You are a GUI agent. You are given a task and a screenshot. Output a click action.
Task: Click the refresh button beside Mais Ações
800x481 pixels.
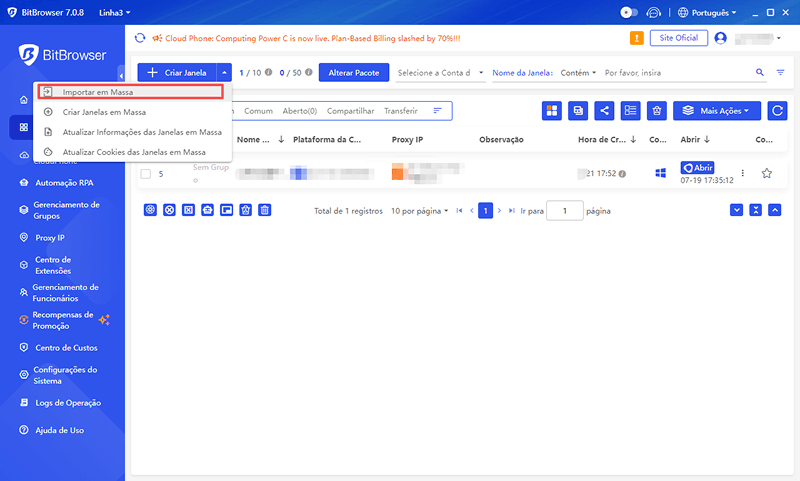click(x=776, y=111)
